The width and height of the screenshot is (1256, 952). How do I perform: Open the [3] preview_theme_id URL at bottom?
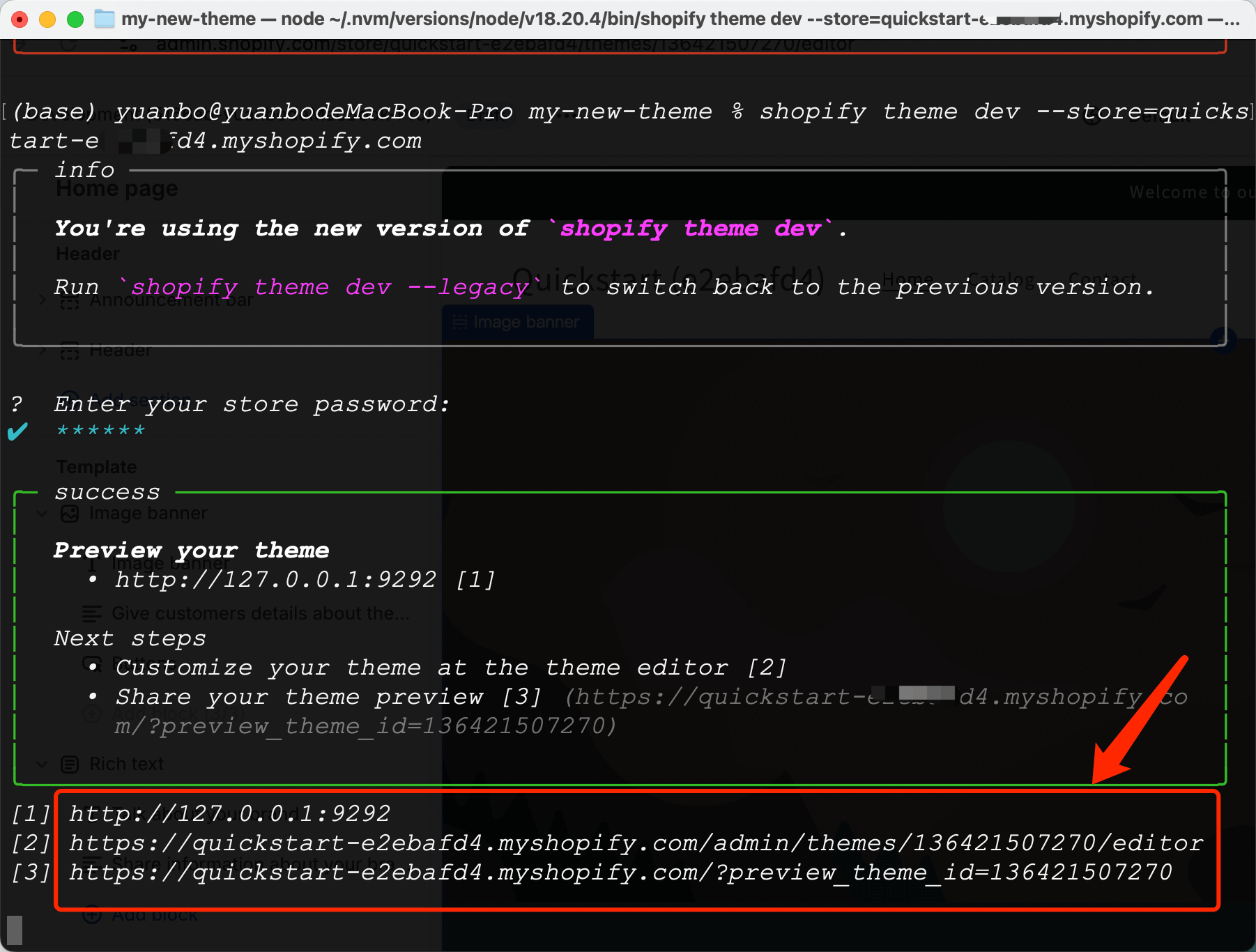click(620, 872)
